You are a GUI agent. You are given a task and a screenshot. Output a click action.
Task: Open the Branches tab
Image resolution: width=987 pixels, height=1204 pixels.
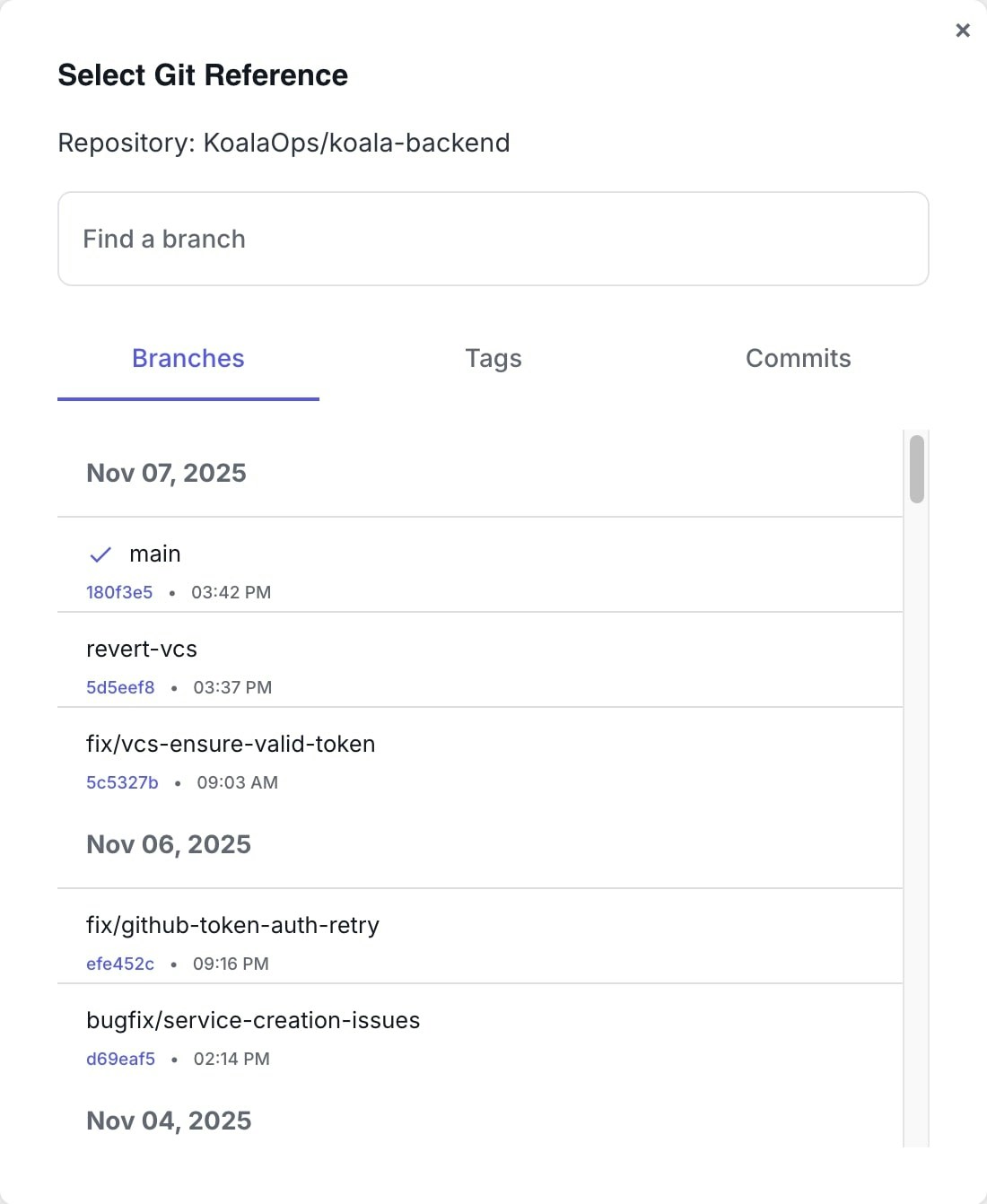coord(188,358)
